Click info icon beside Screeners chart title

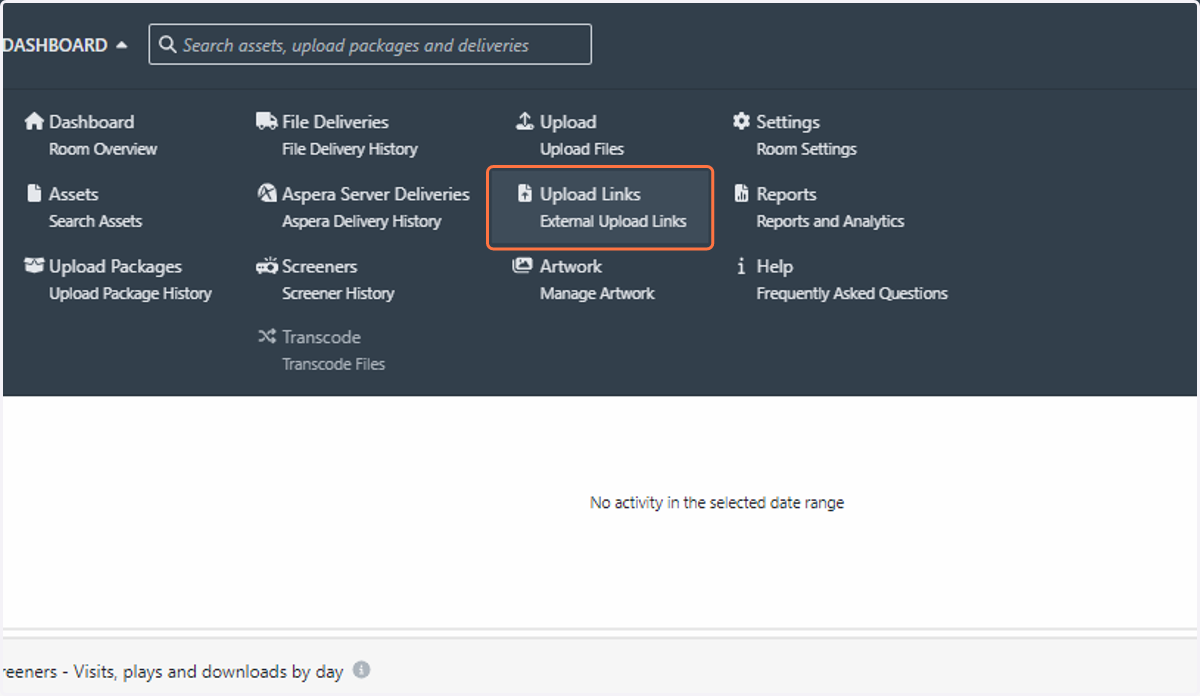(361, 670)
